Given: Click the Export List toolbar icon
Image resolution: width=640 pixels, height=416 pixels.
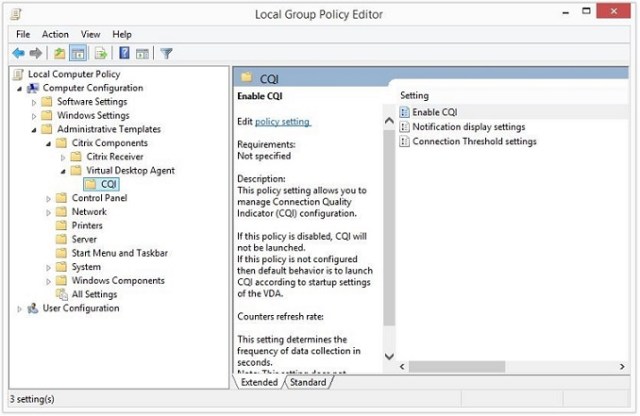Looking at the screenshot, I should click(101, 53).
